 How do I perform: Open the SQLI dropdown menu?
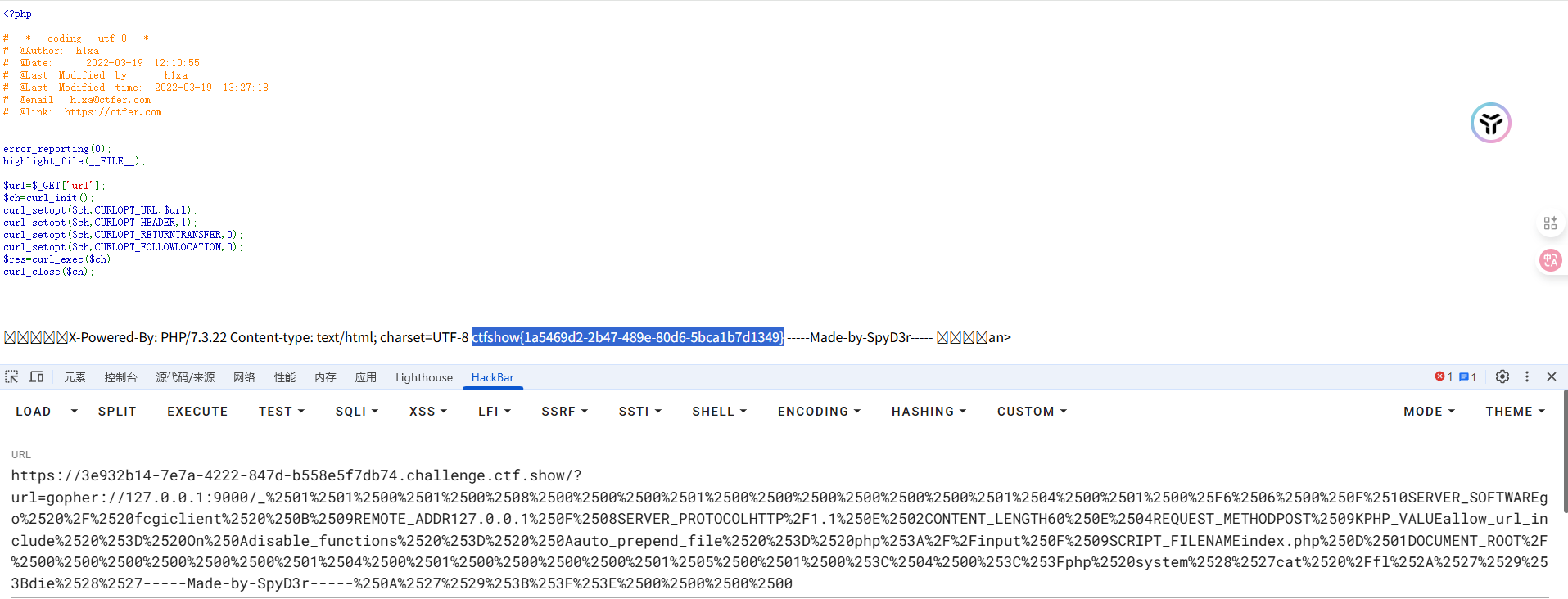pos(356,412)
